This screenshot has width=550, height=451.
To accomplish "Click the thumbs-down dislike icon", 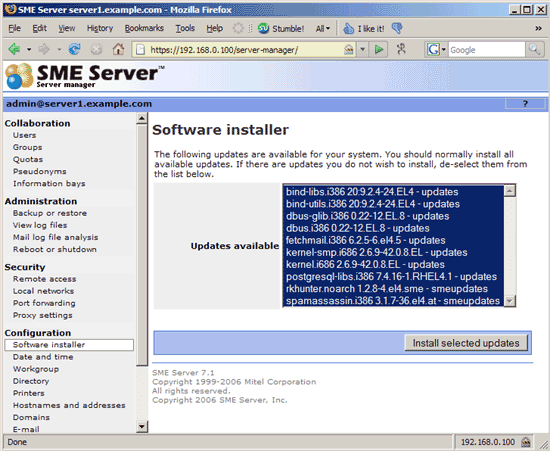I will pos(397,28).
